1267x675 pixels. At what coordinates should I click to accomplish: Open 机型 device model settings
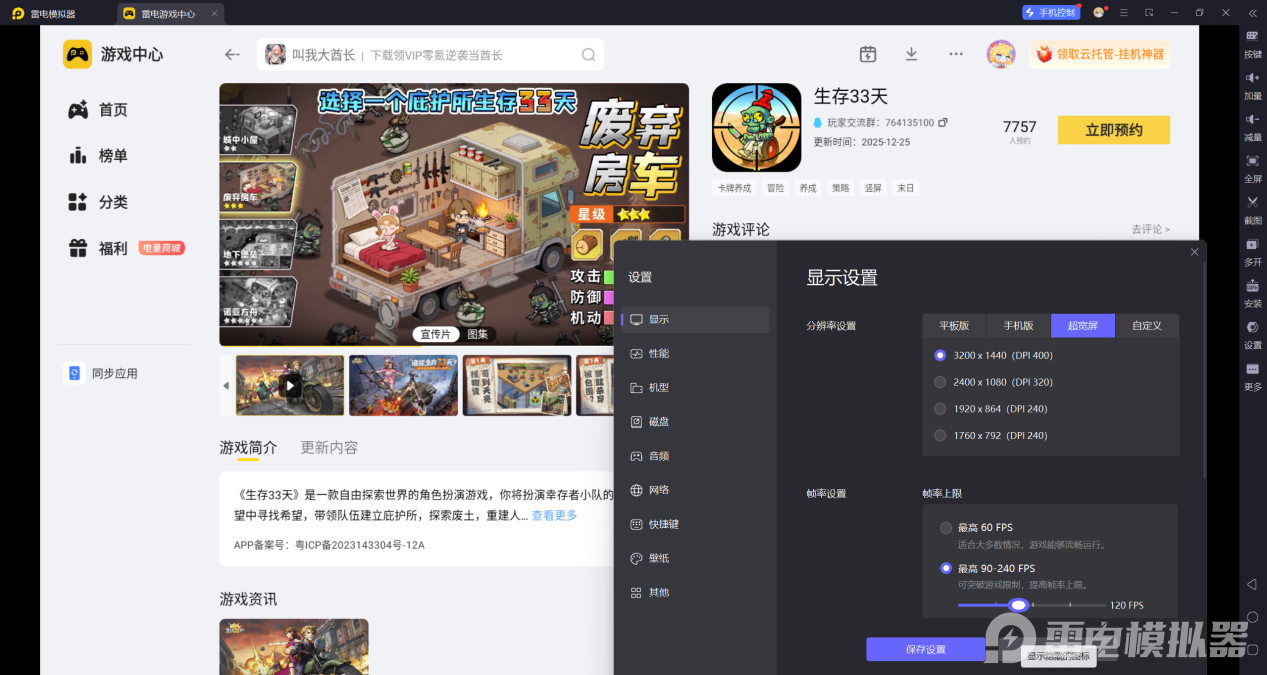click(696, 388)
